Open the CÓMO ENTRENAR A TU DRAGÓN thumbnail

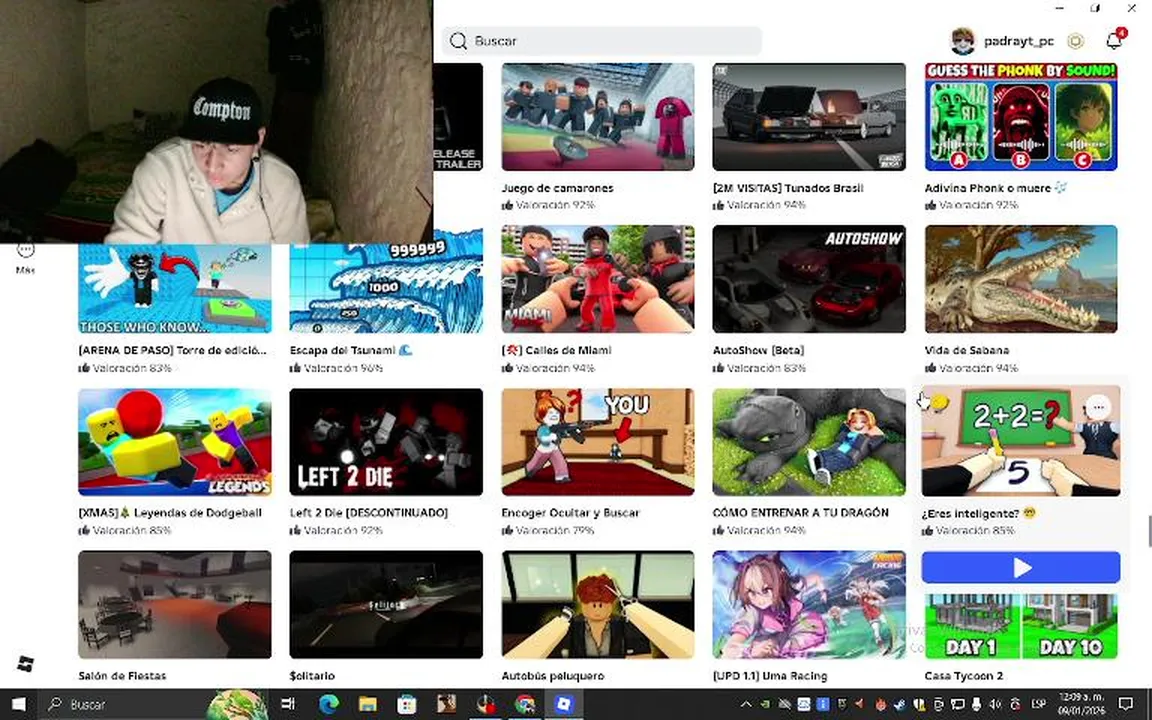point(809,442)
